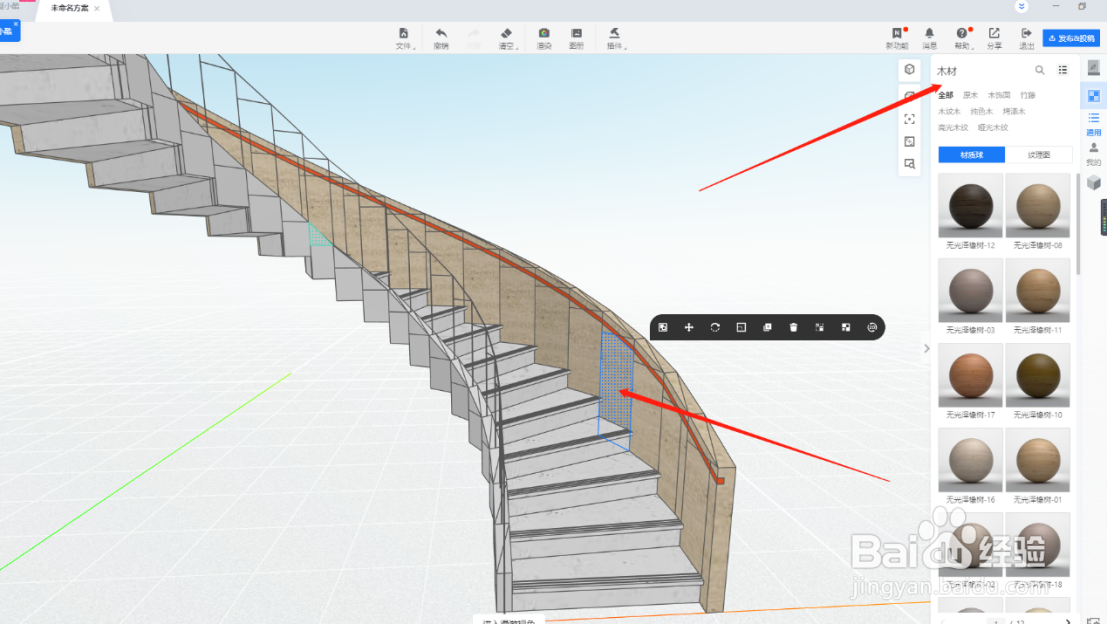This screenshot has height=624, width=1108.
Task: Open the 通用 general sidebar tab
Action: tap(1093, 123)
